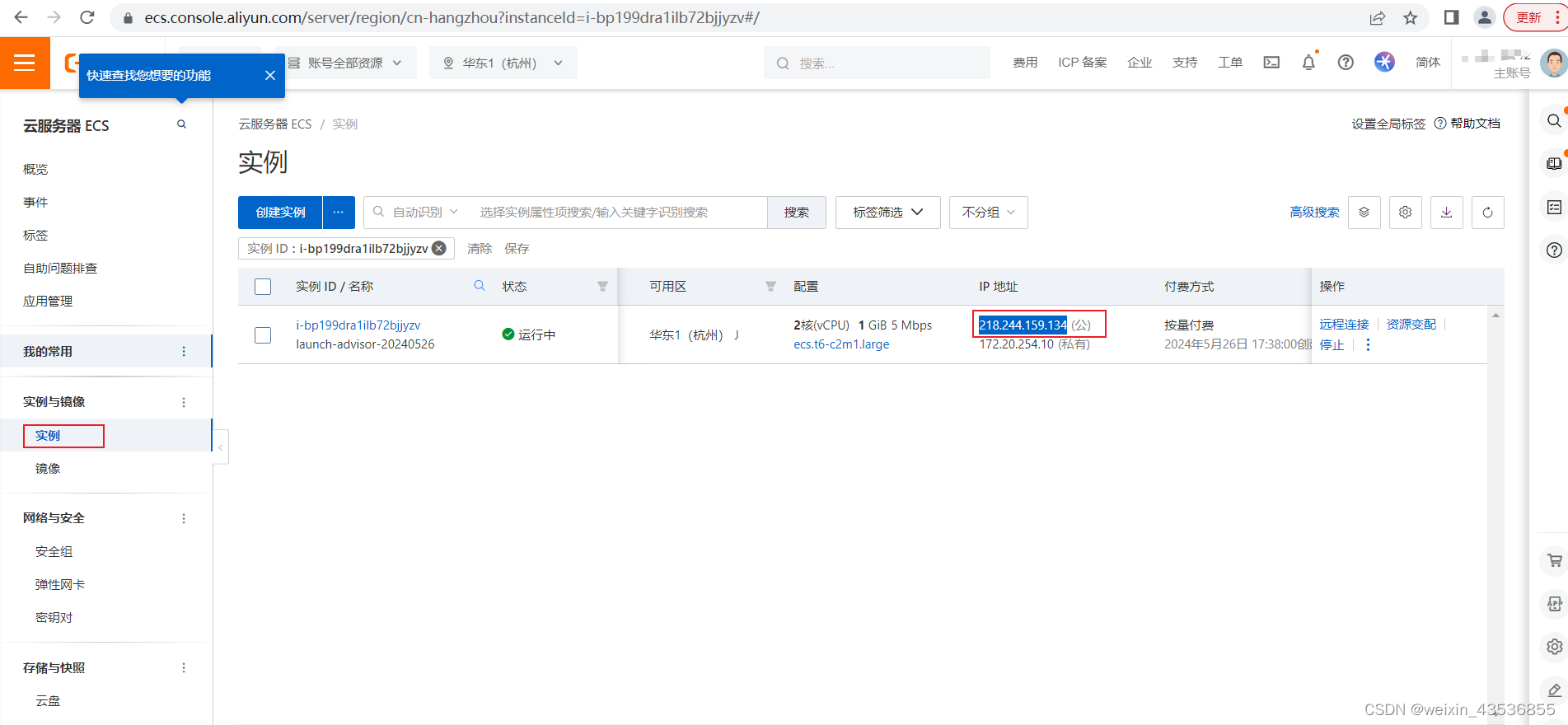Viewport: 1568px width, 725px height.
Task: Click the 搜索 button
Action: (x=797, y=213)
